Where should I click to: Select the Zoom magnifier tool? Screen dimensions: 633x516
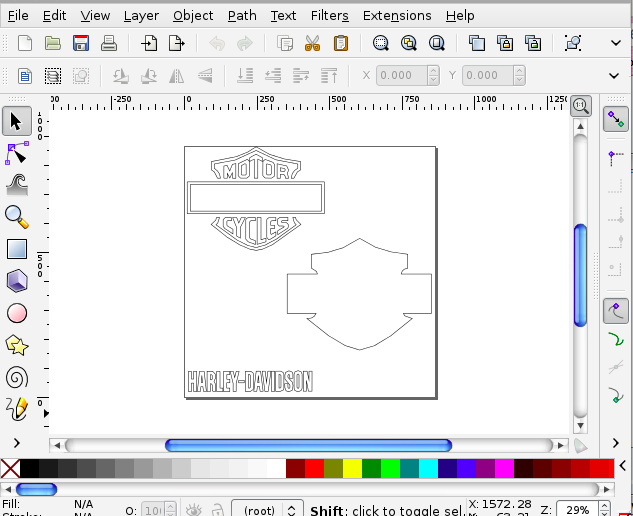[17, 217]
